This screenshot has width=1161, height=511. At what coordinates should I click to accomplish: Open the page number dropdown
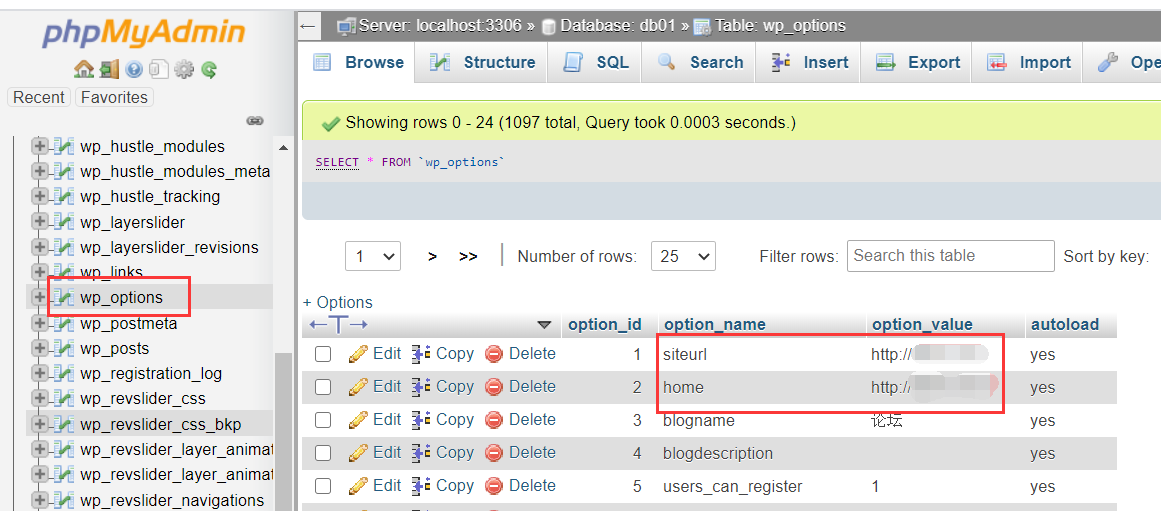tap(372, 256)
